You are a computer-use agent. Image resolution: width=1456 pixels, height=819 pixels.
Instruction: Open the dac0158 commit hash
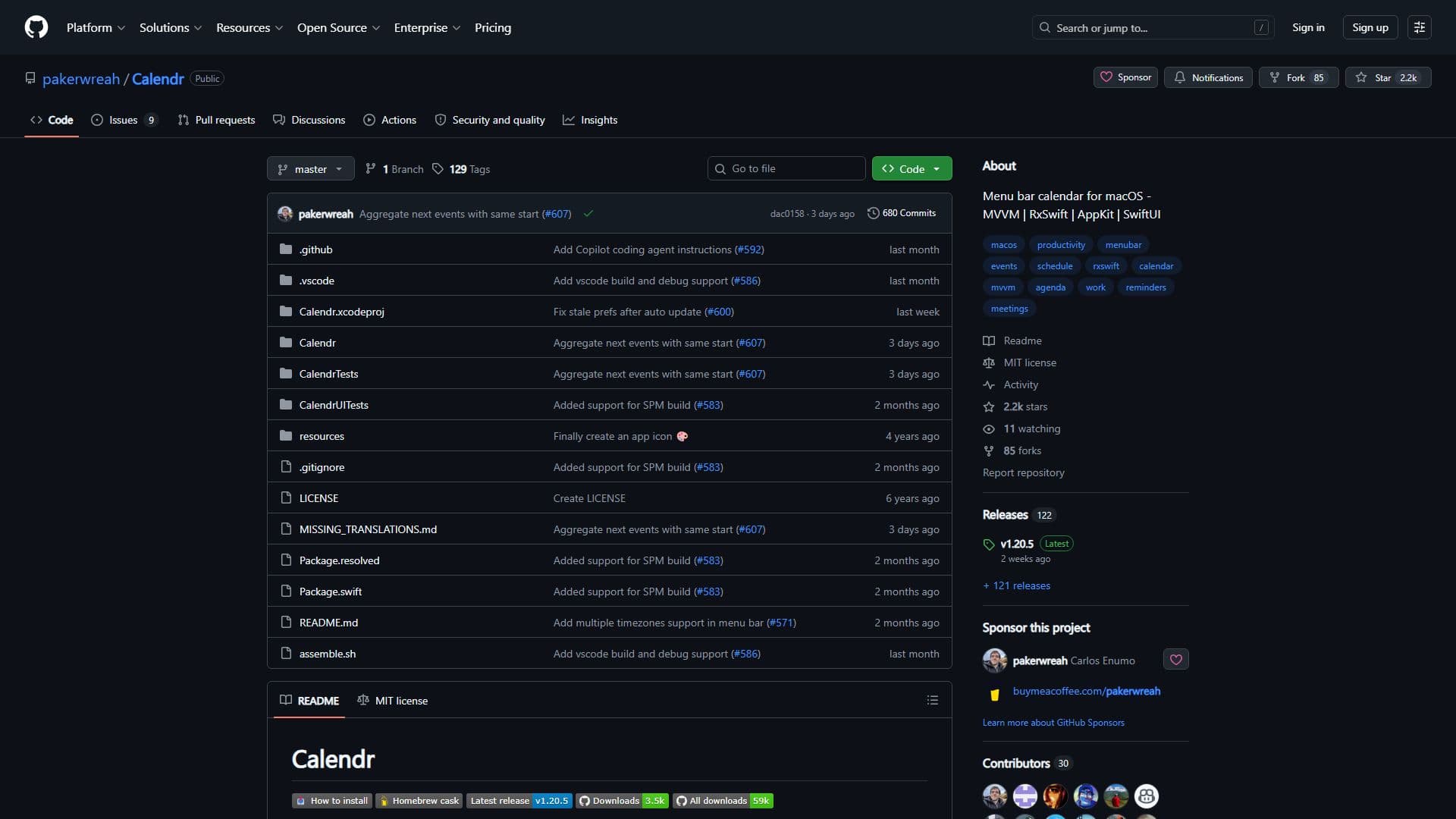point(786,214)
